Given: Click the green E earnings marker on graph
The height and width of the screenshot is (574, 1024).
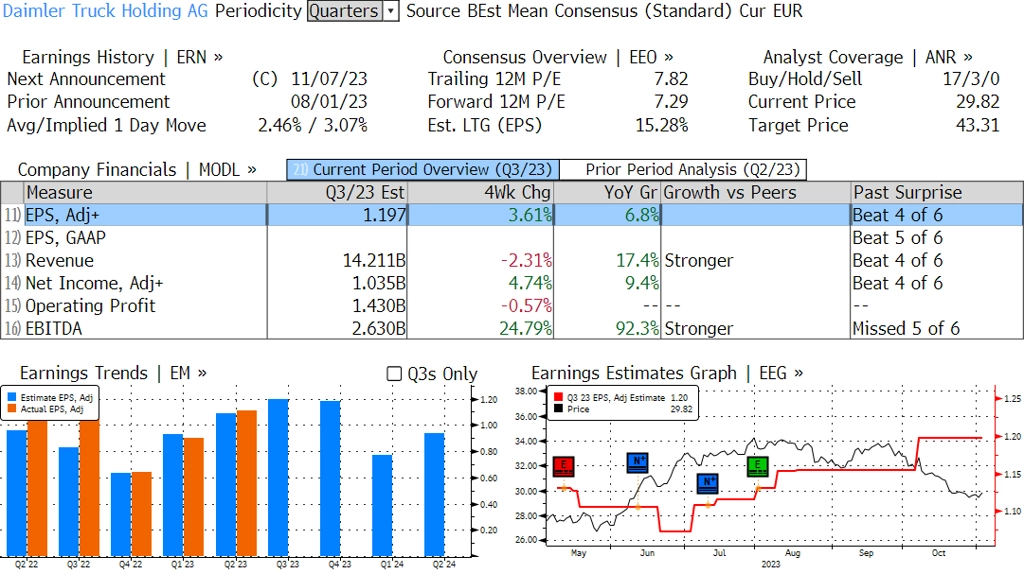Looking at the screenshot, I should tap(758, 466).
